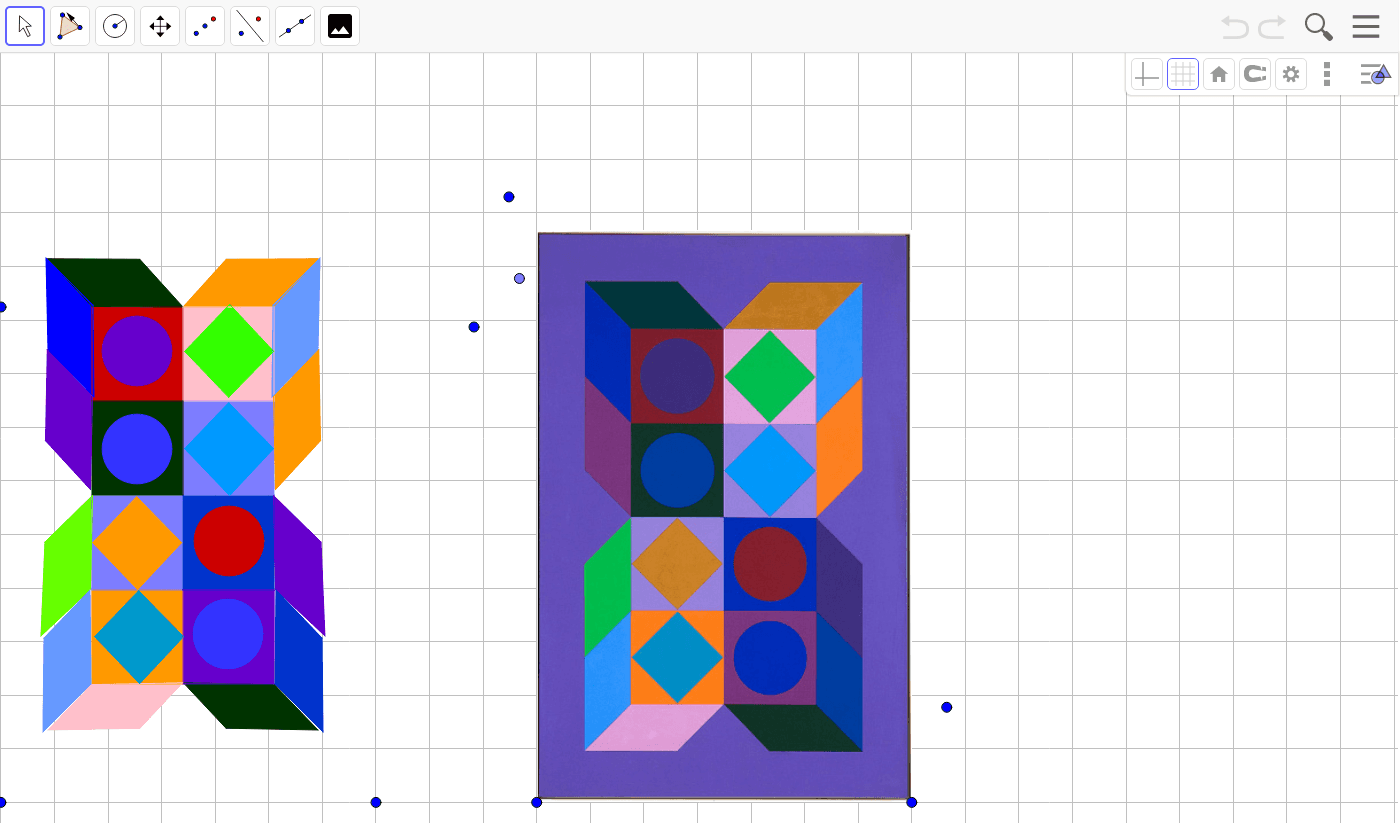Click the blue point above the painting
Screen dimensions: 1400x825
pyautogui.click(x=509, y=197)
